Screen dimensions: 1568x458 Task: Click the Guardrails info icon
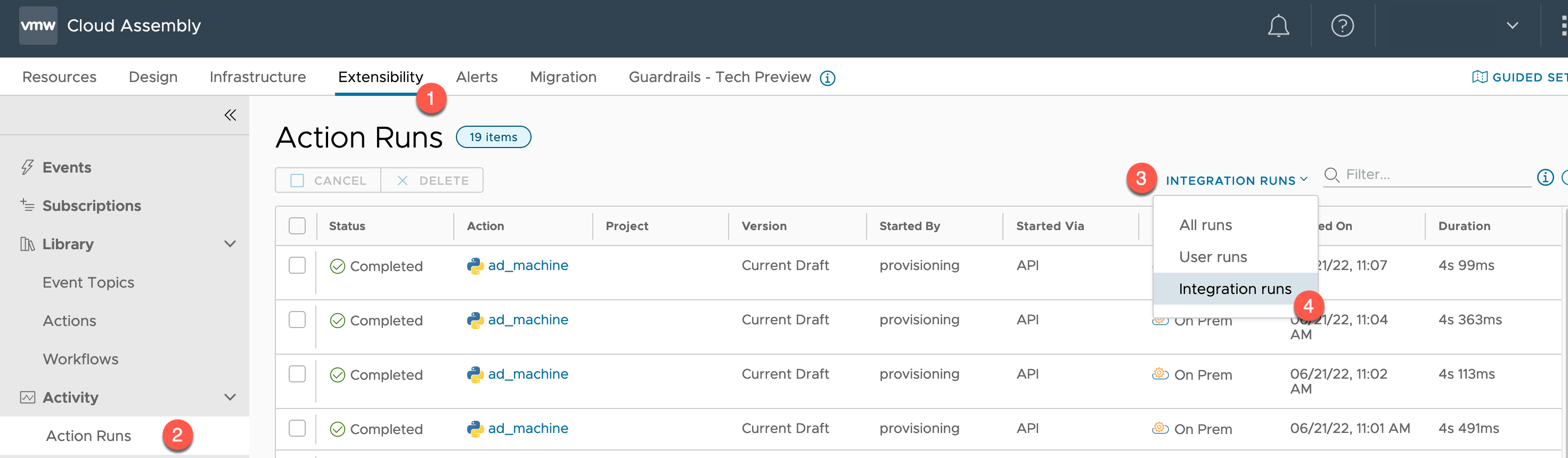(x=827, y=78)
